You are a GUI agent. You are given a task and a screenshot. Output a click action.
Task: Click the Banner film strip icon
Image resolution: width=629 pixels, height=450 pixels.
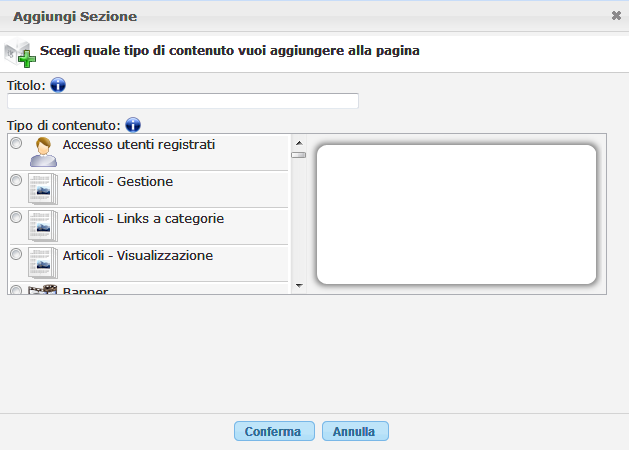(42, 290)
